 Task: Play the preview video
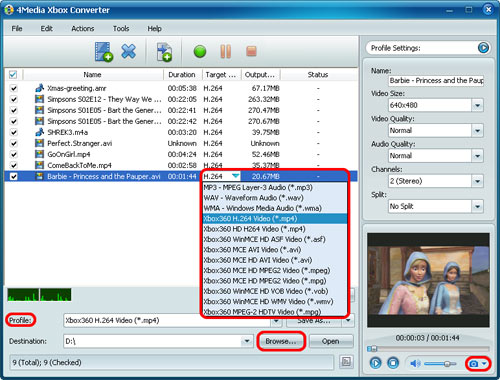point(376,363)
